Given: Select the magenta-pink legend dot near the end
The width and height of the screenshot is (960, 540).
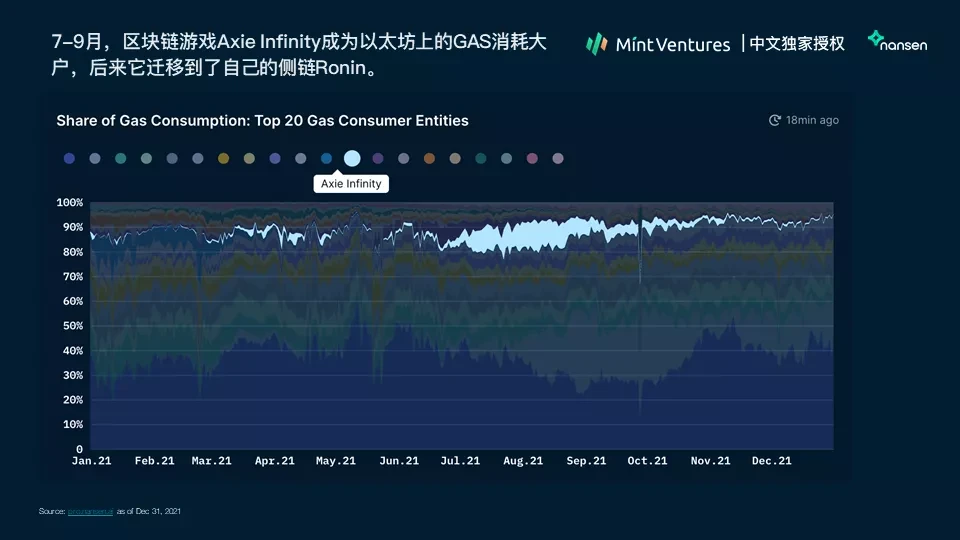Looking at the screenshot, I should click(x=532, y=159).
